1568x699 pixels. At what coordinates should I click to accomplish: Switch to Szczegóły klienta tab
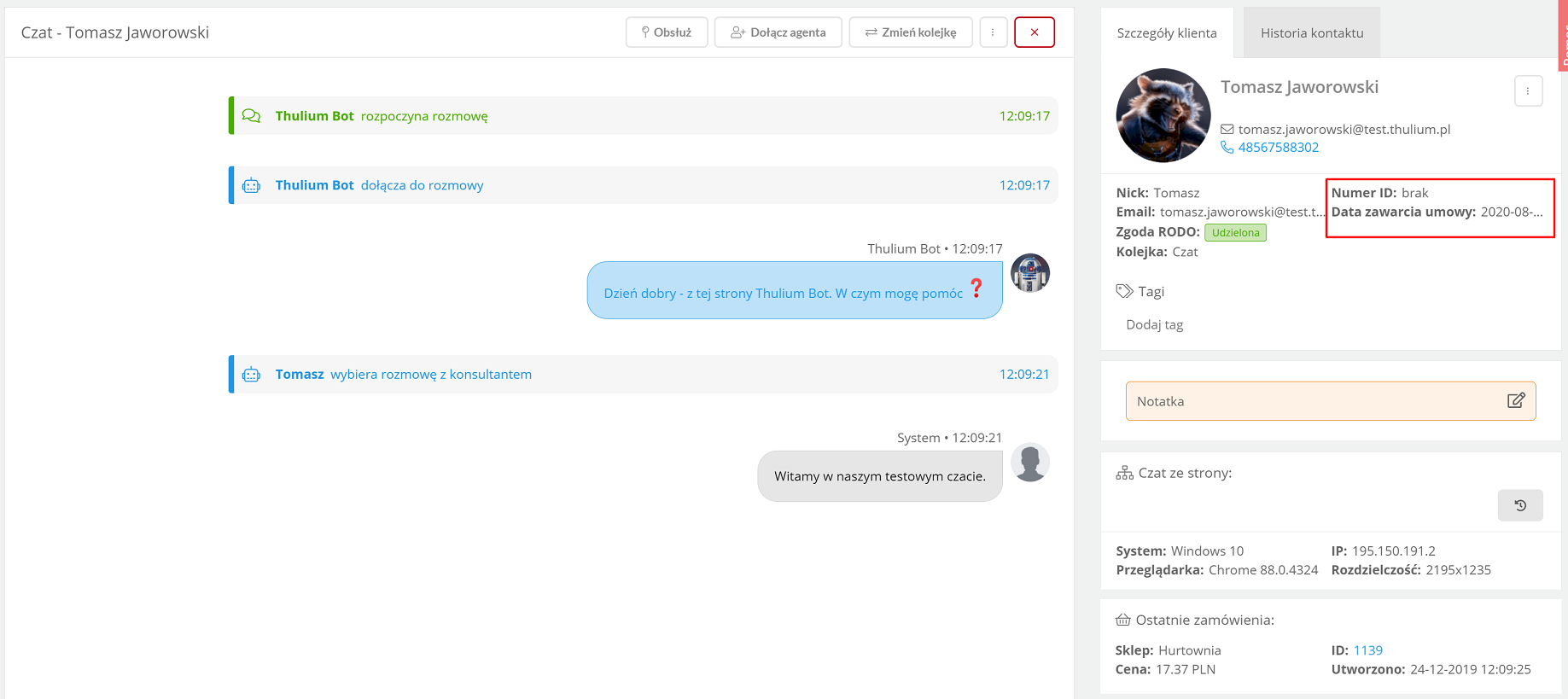[x=1167, y=33]
